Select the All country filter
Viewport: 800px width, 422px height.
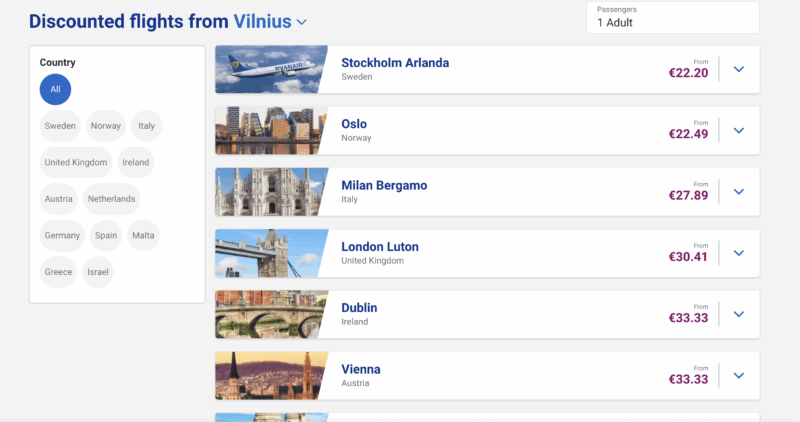pos(55,89)
